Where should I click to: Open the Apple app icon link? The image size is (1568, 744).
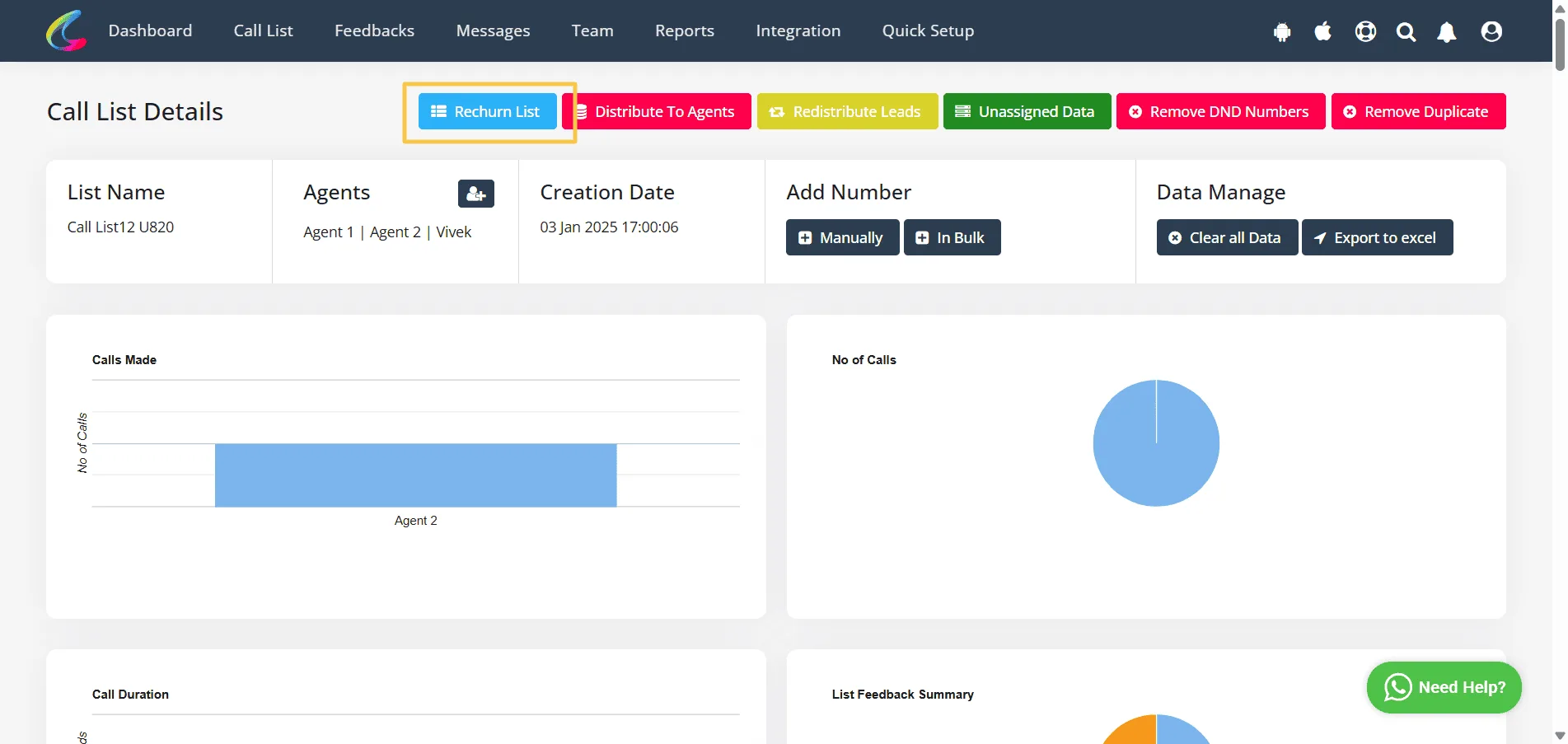(1323, 31)
